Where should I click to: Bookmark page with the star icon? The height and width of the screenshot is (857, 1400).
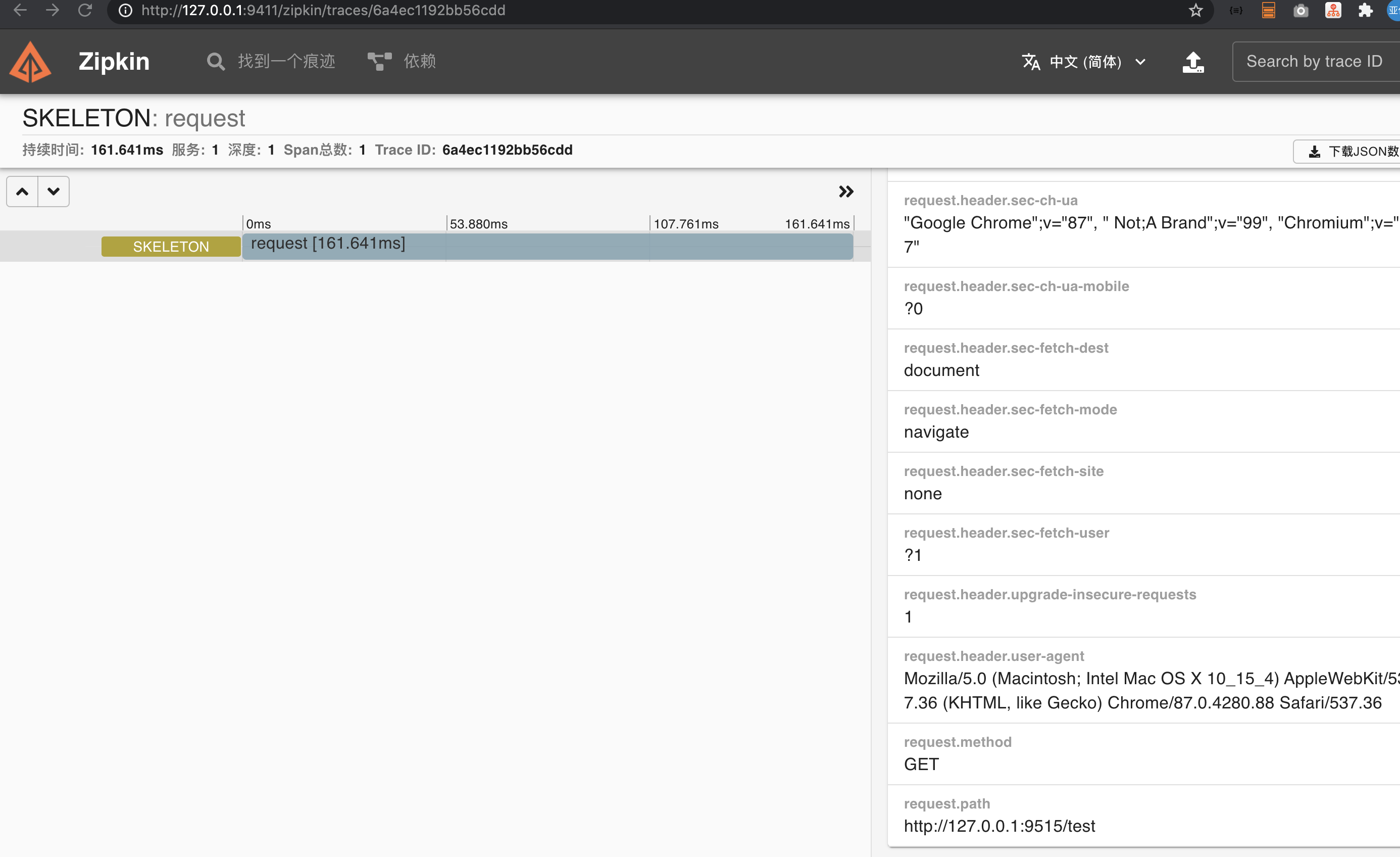pyautogui.click(x=1195, y=10)
